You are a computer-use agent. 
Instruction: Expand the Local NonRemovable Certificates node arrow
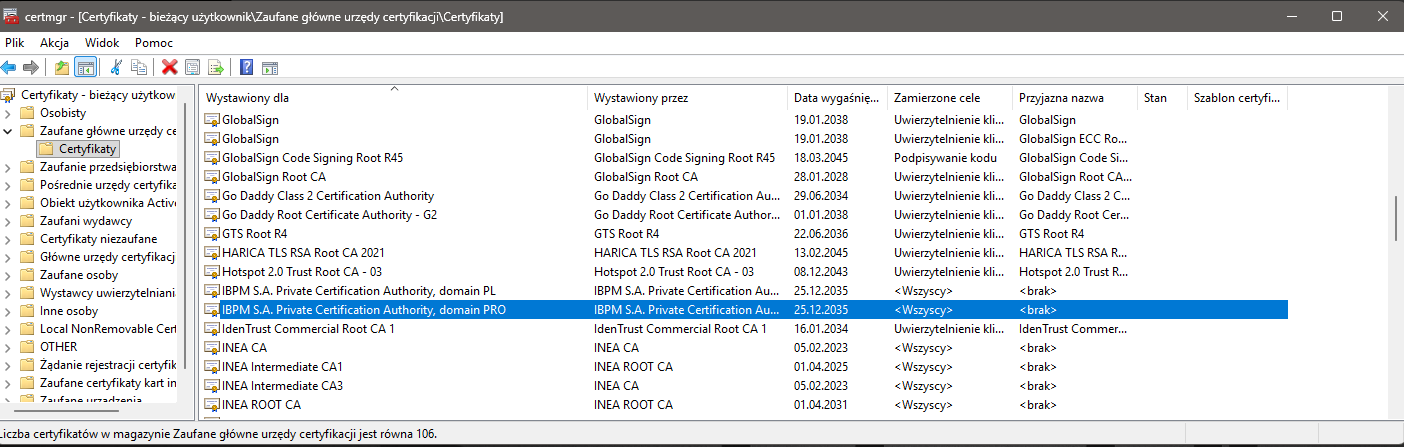(x=8, y=329)
